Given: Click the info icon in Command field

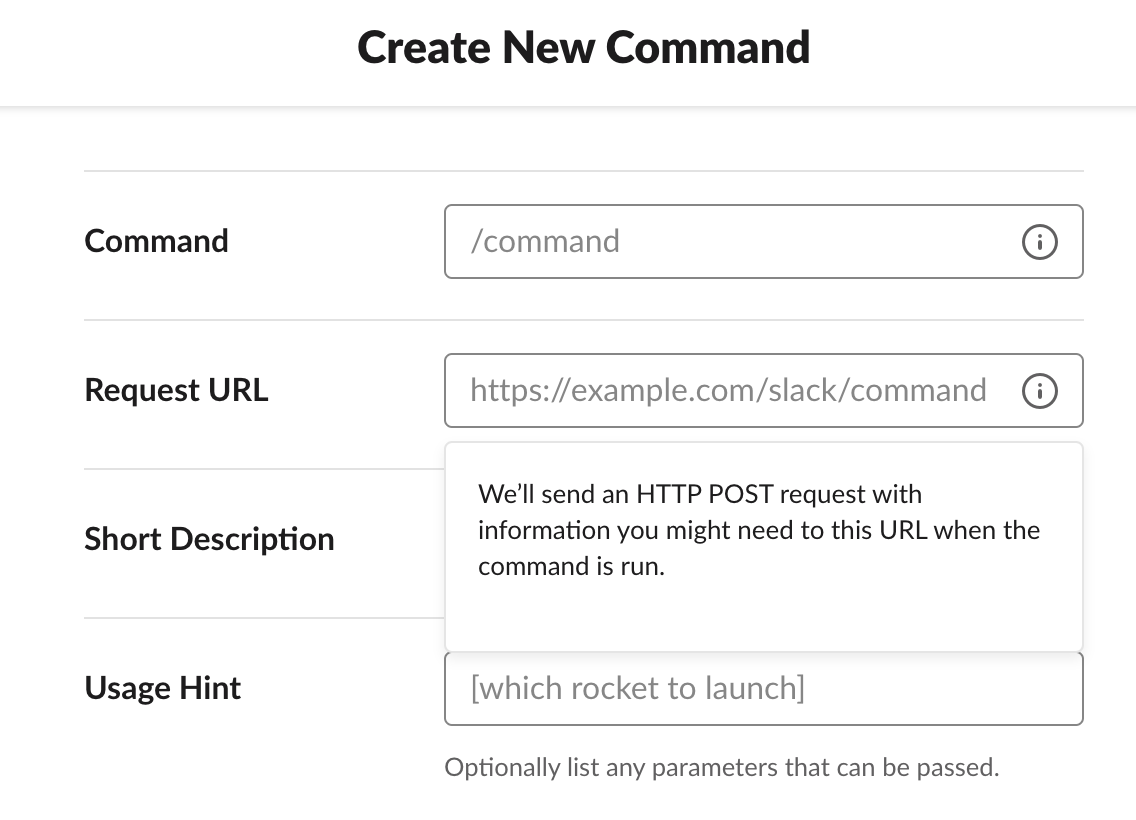Looking at the screenshot, I should 1040,242.
